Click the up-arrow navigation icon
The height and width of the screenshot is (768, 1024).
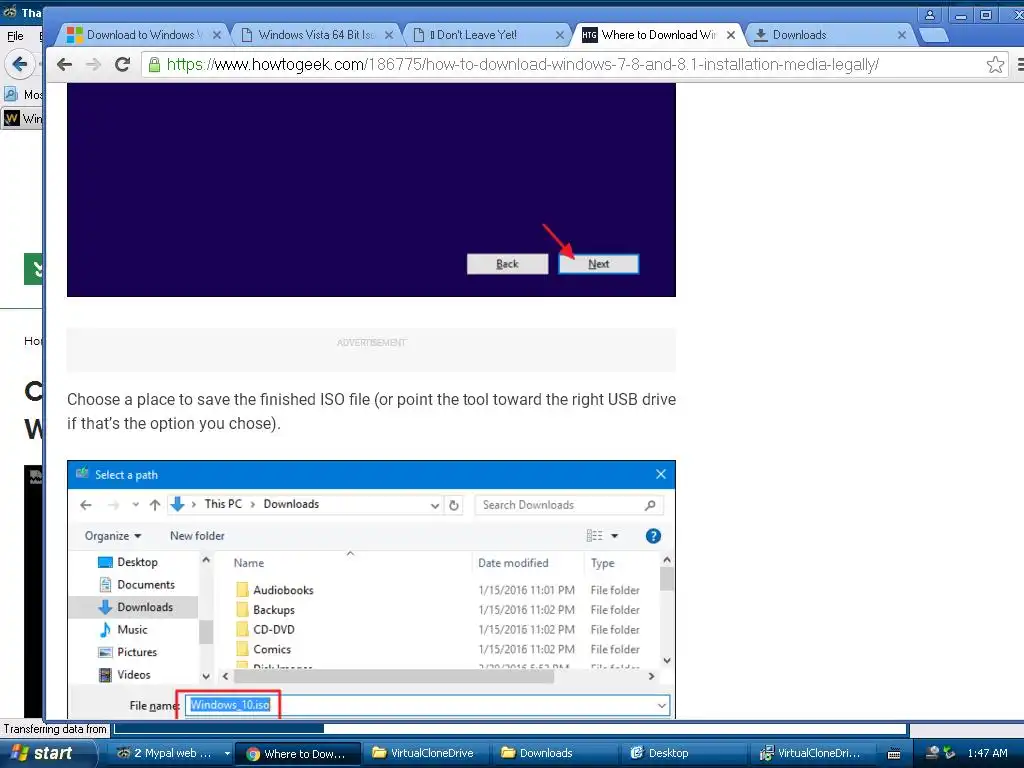155,505
